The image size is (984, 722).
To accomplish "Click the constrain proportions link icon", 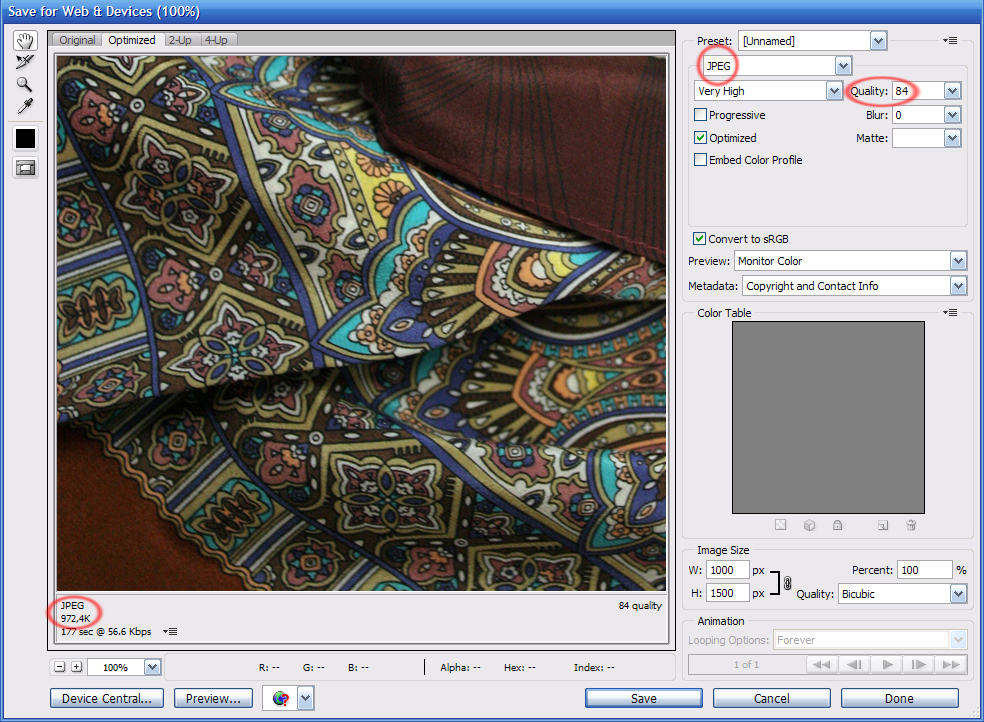I will [787, 582].
